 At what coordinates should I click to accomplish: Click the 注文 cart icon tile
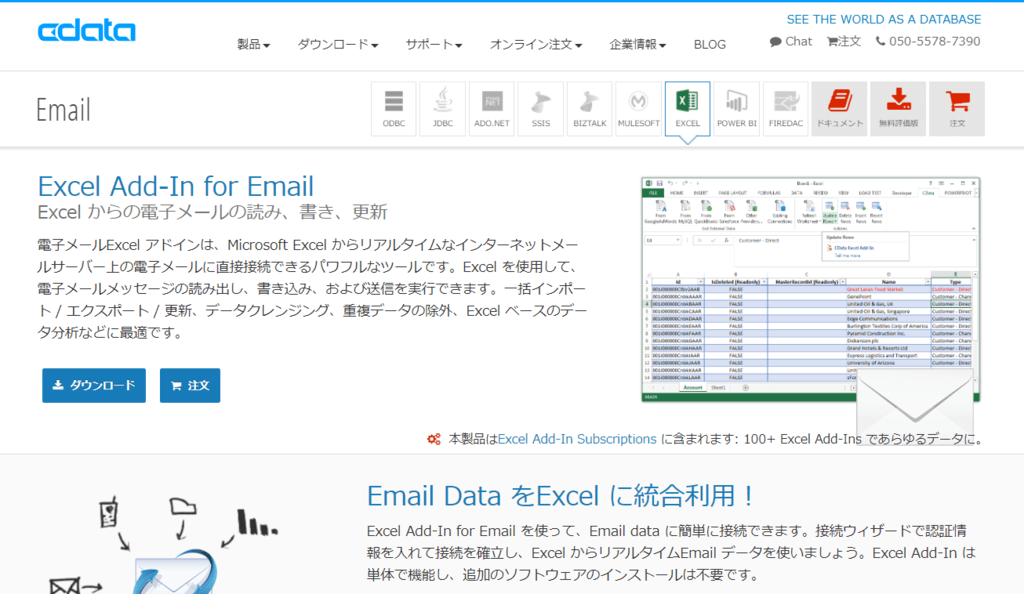pos(957,109)
